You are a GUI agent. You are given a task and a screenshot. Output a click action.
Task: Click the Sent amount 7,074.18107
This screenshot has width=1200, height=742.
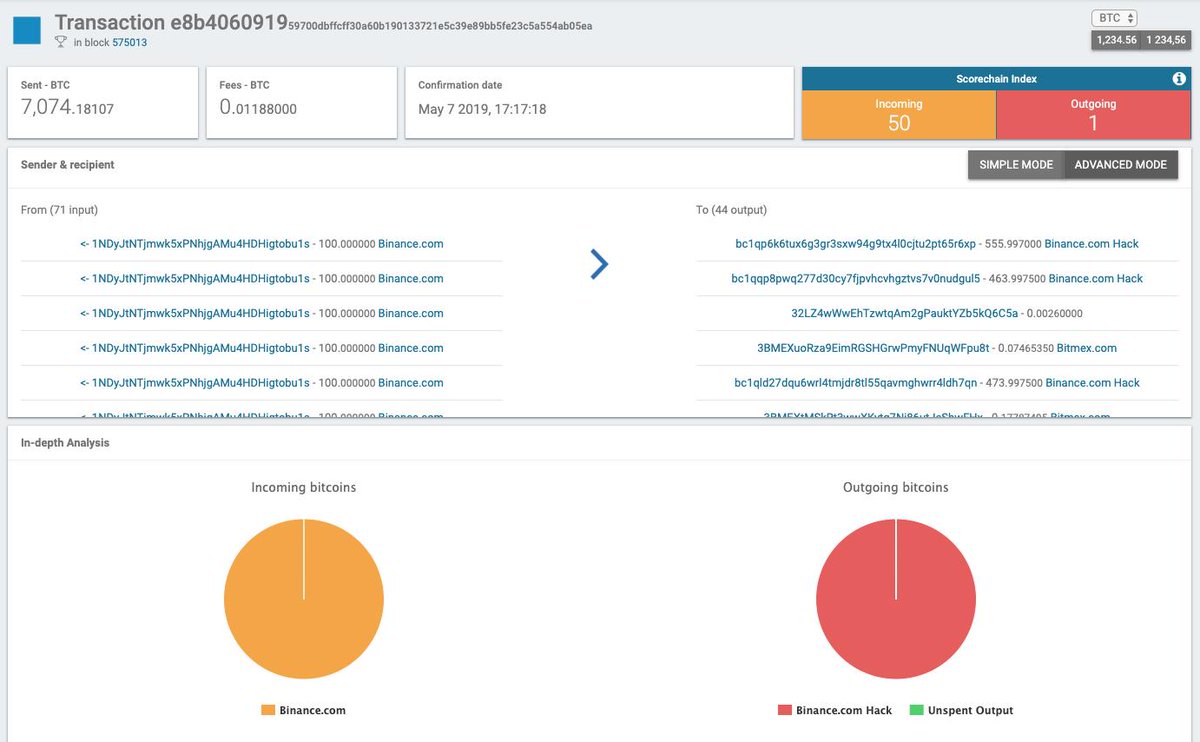click(67, 108)
